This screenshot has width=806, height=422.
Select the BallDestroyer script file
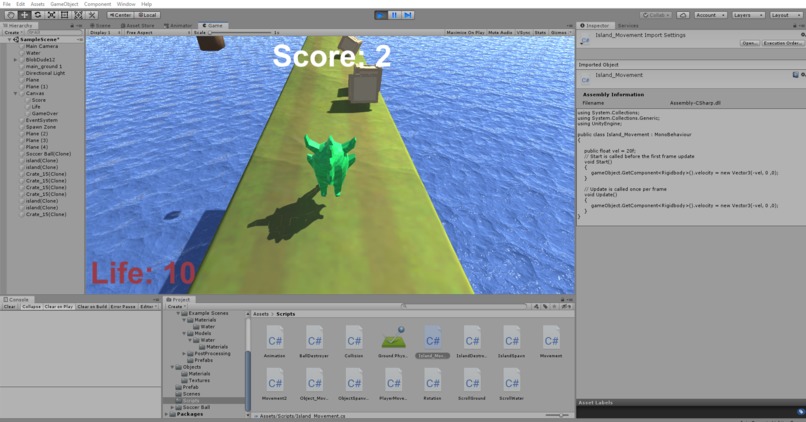click(x=314, y=342)
